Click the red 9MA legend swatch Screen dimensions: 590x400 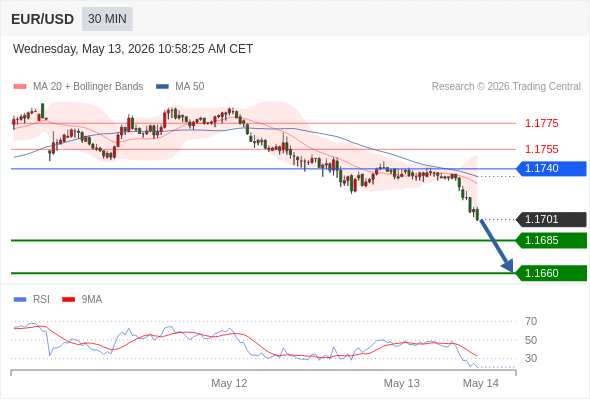tap(68, 300)
